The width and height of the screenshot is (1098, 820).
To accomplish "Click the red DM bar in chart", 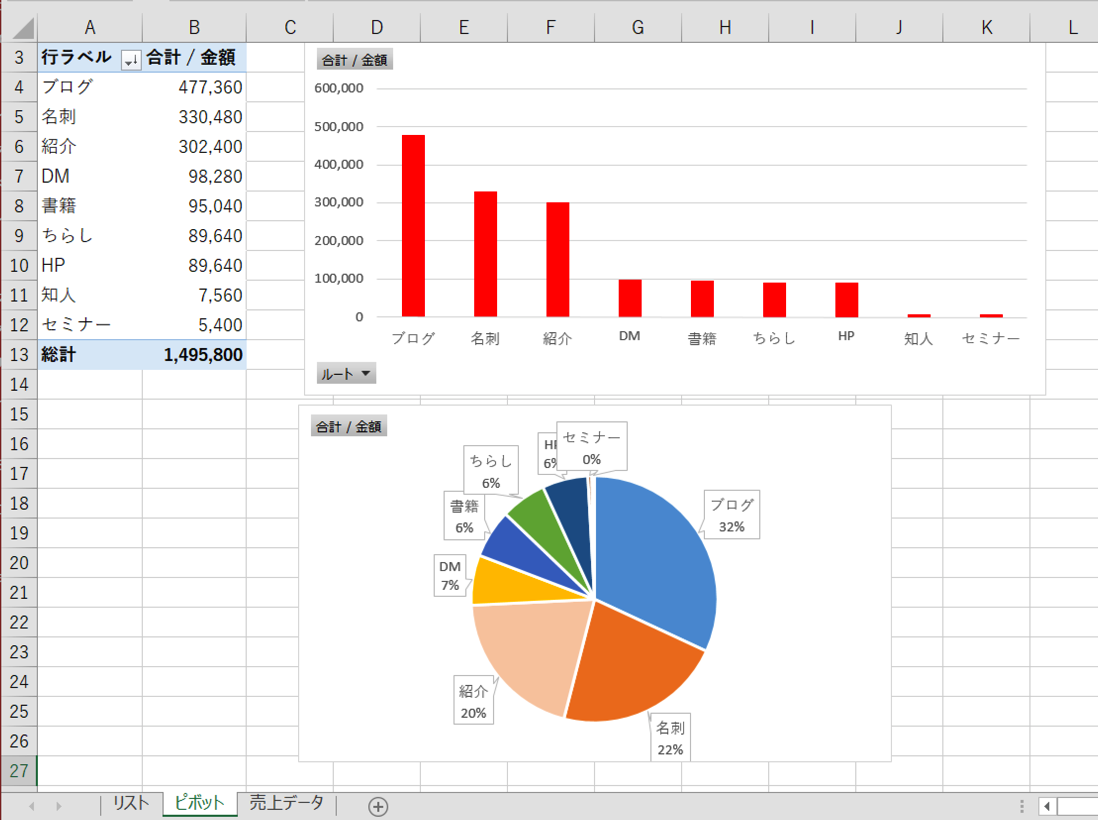I will (630, 298).
